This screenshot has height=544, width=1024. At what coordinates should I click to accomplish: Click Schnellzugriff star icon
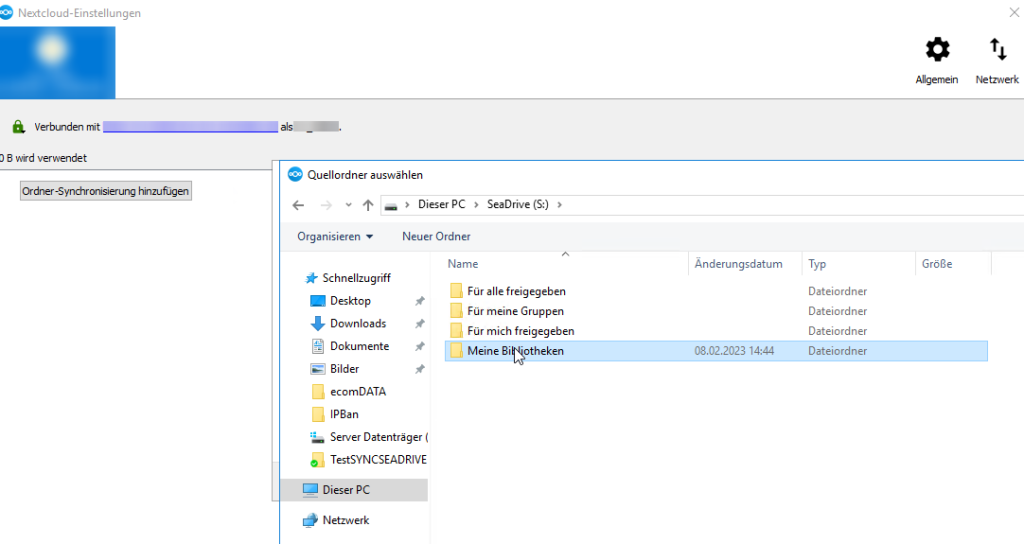[312, 278]
